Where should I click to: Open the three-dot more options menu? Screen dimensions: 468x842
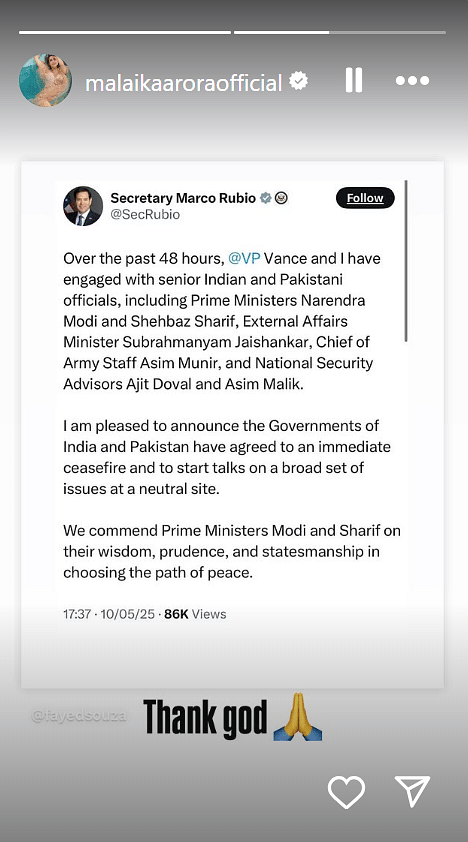[x=412, y=81]
